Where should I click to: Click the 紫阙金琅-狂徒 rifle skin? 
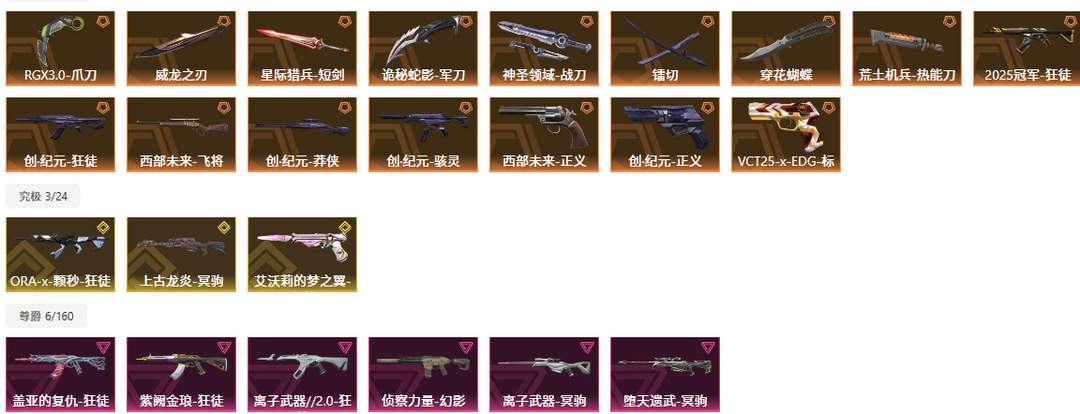(x=181, y=374)
